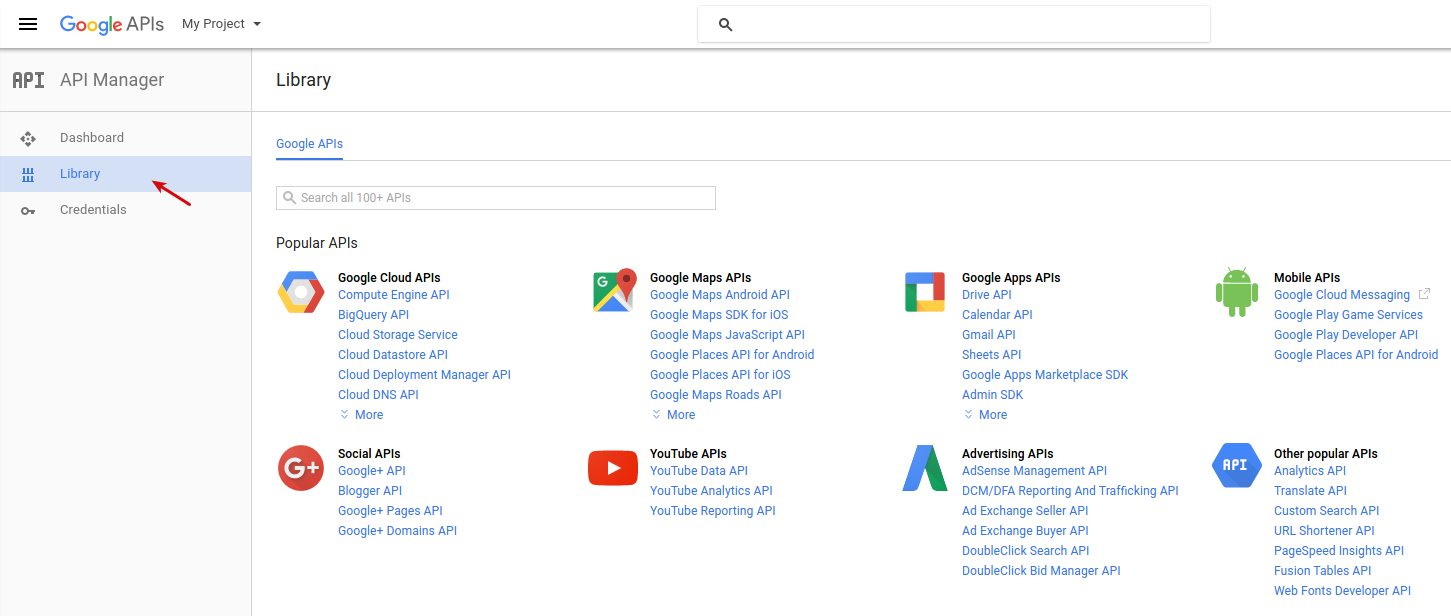This screenshot has height=616, width=1451.
Task: Open Web Fonts Developer API link
Action: coord(1342,591)
